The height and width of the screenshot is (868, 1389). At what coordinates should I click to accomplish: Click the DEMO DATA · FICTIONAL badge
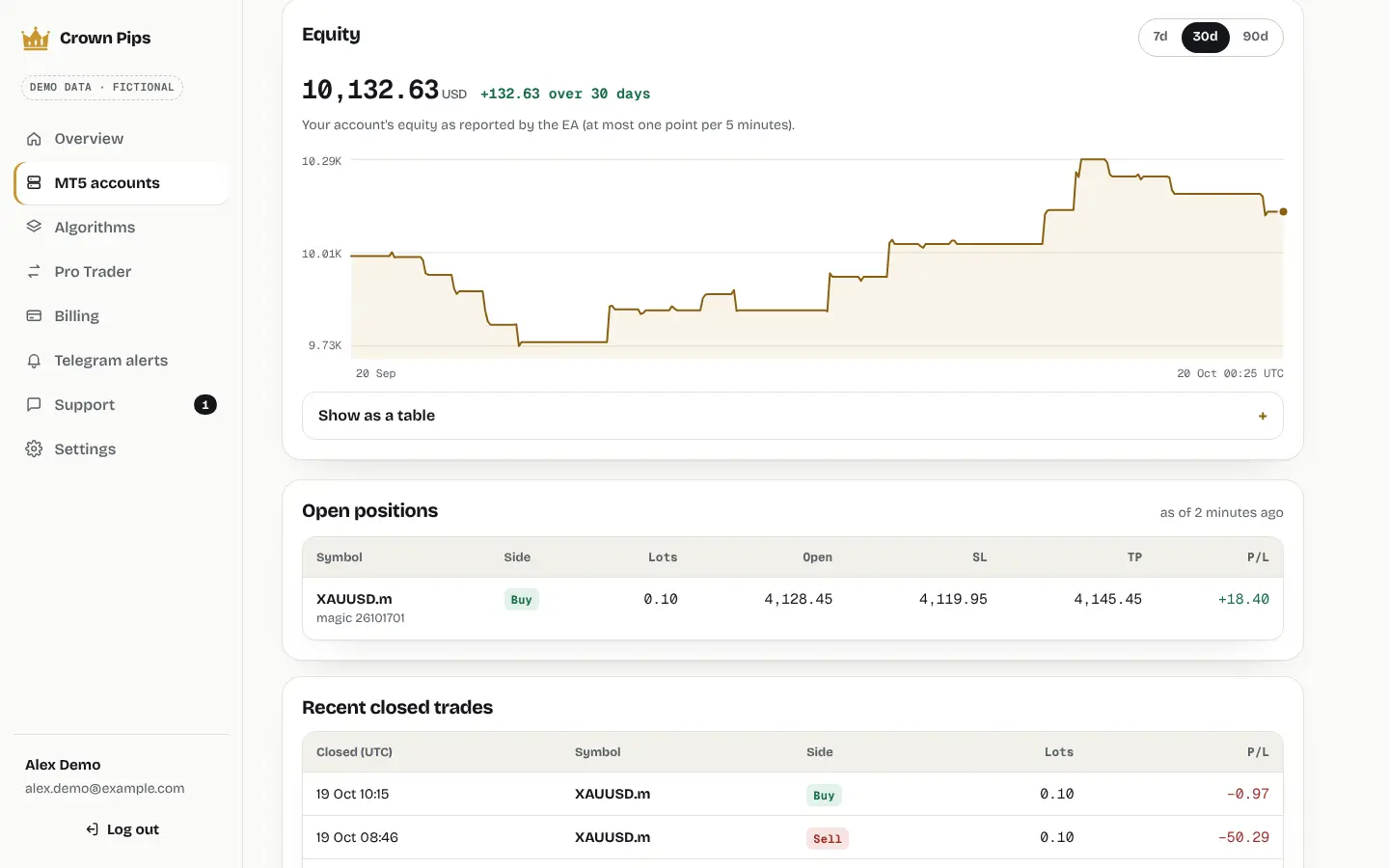(x=102, y=87)
